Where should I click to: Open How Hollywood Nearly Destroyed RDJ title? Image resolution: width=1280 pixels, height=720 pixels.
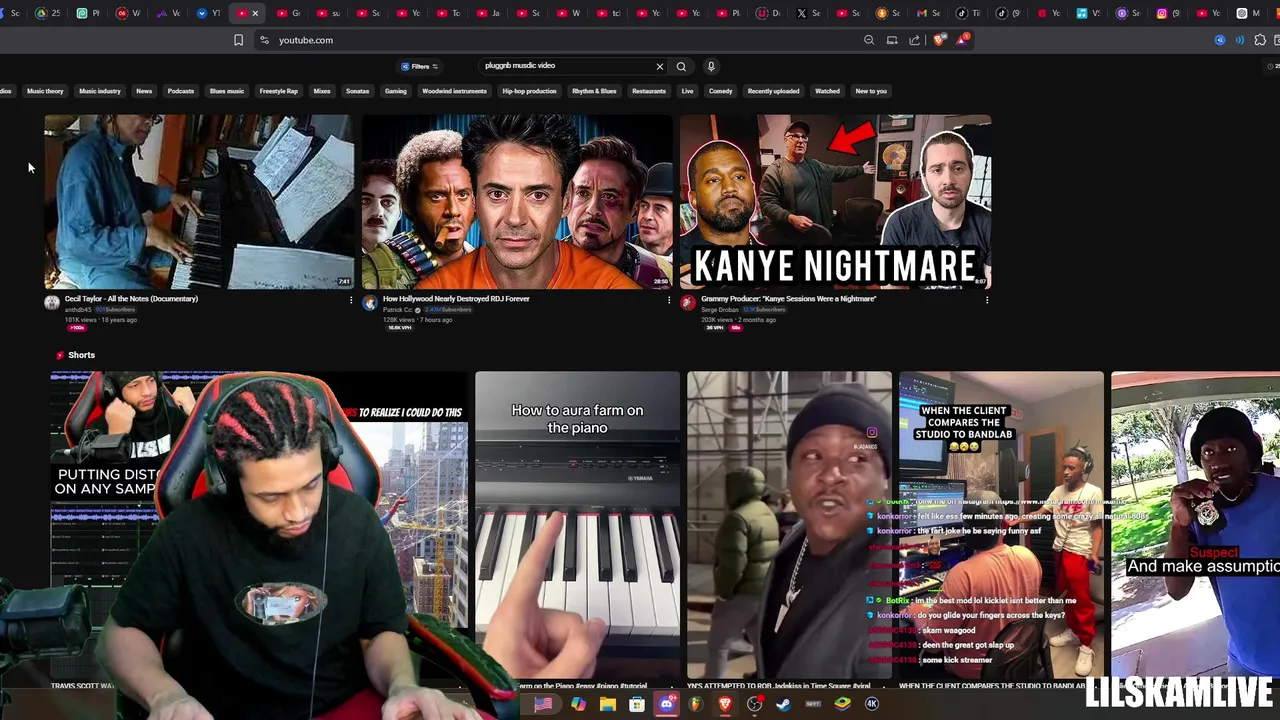pyautogui.click(x=456, y=299)
